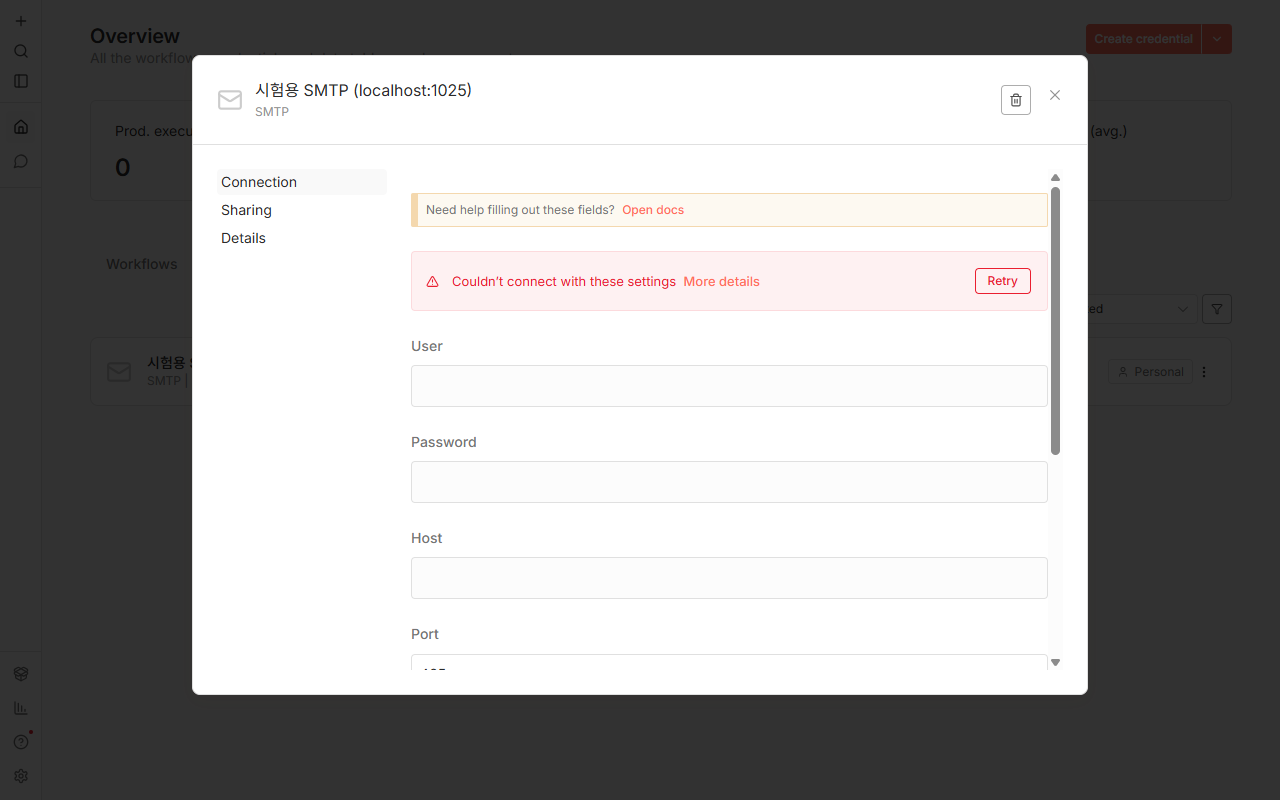Image resolution: width=1280 pixels, height=800 pixels.
Task: Open the Sharing tab
Action: [302, 210]
